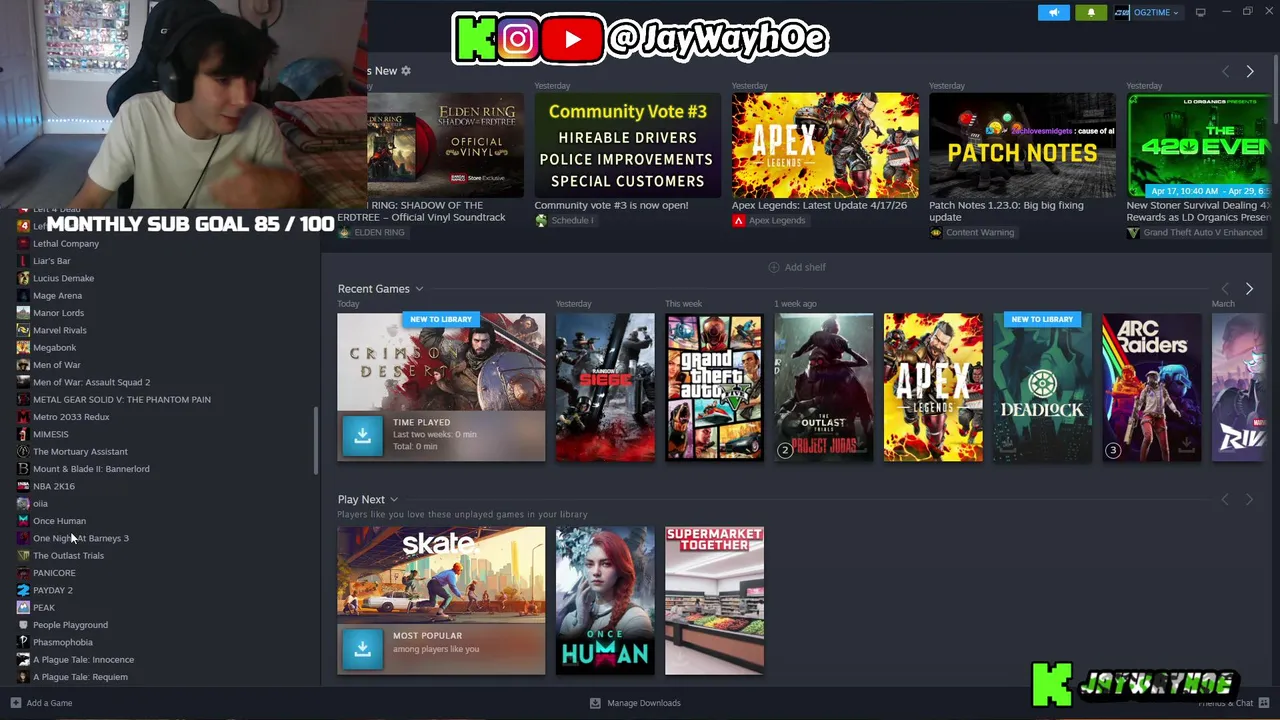1280x720 pixels.
Task: Select A Plague Tale: Innocence
Action: pyautogui.click(x=83, y=659)
